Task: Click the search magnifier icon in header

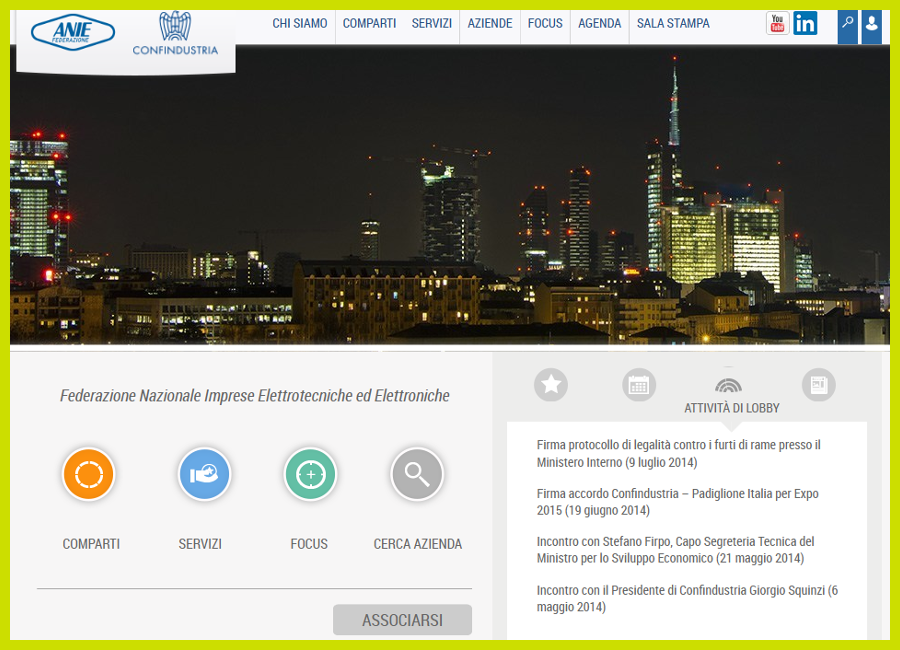Action: pos(848,24)
